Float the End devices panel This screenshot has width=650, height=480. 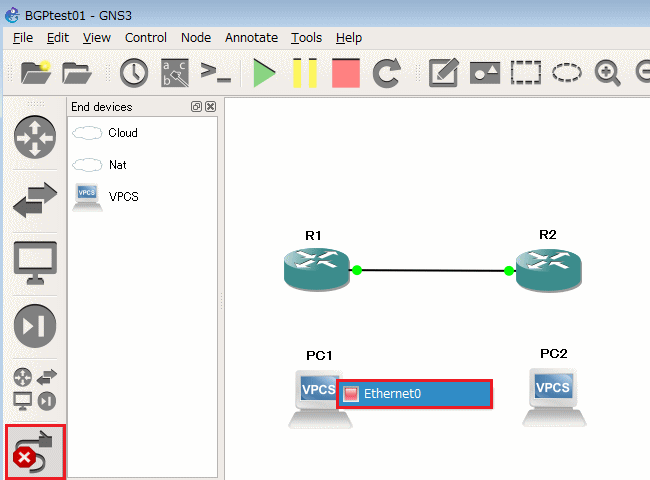click(196, 107)
